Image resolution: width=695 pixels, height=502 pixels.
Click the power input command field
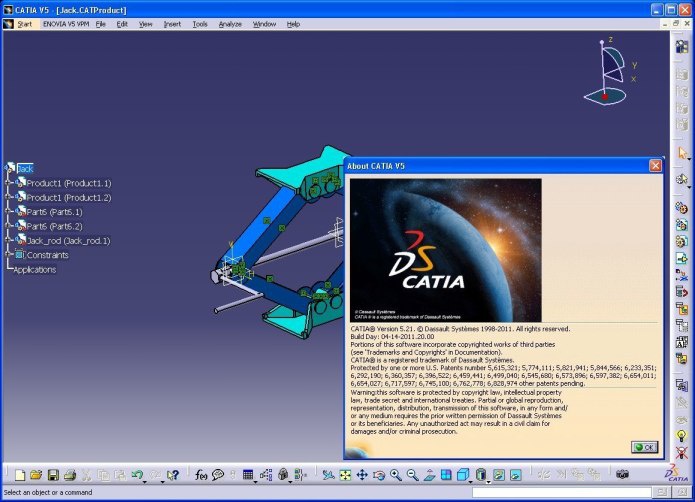[562, 492]
